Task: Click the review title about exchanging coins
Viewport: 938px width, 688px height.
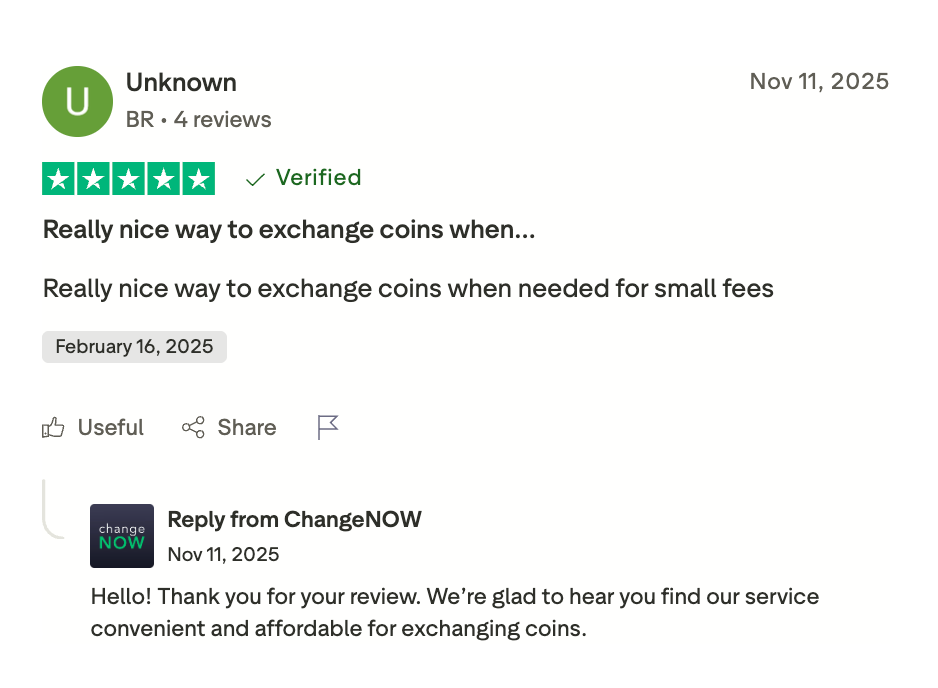Action: [288, 229]
